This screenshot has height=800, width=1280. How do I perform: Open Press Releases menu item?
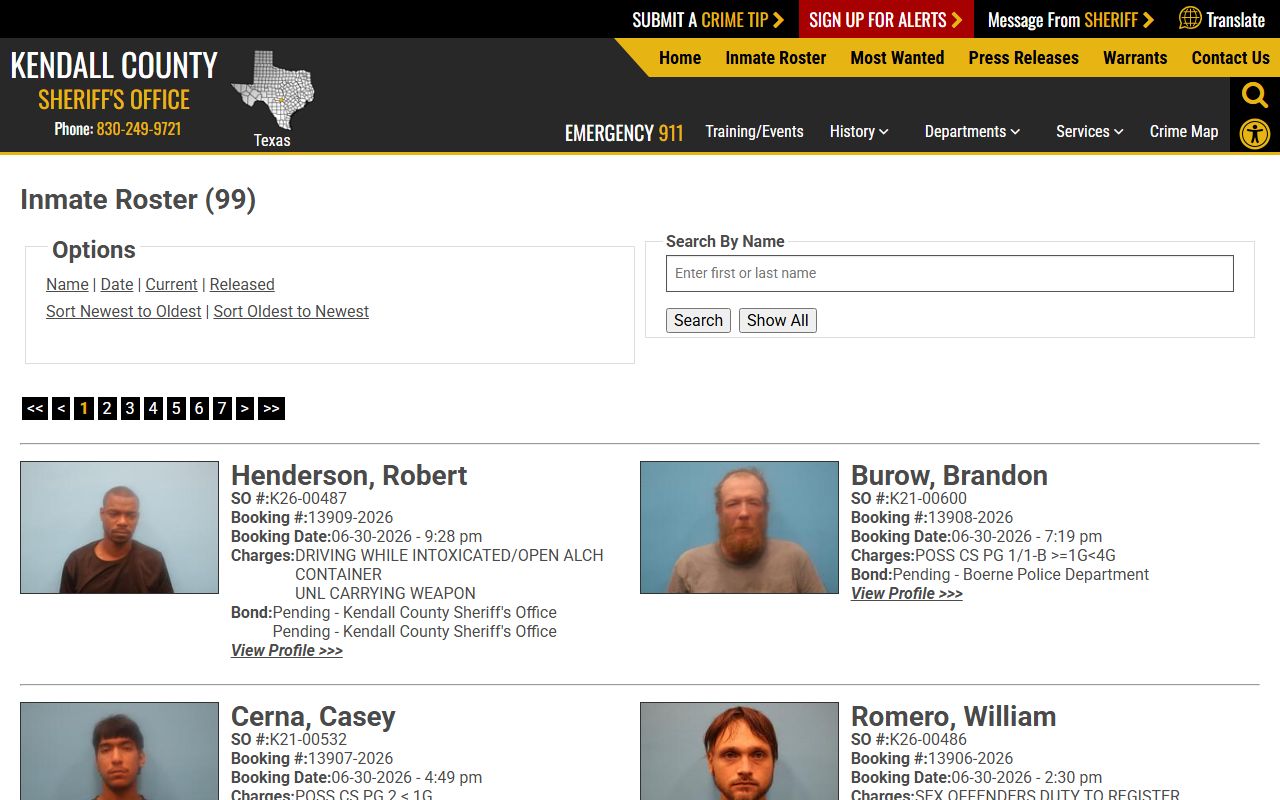pos(1023,58)
